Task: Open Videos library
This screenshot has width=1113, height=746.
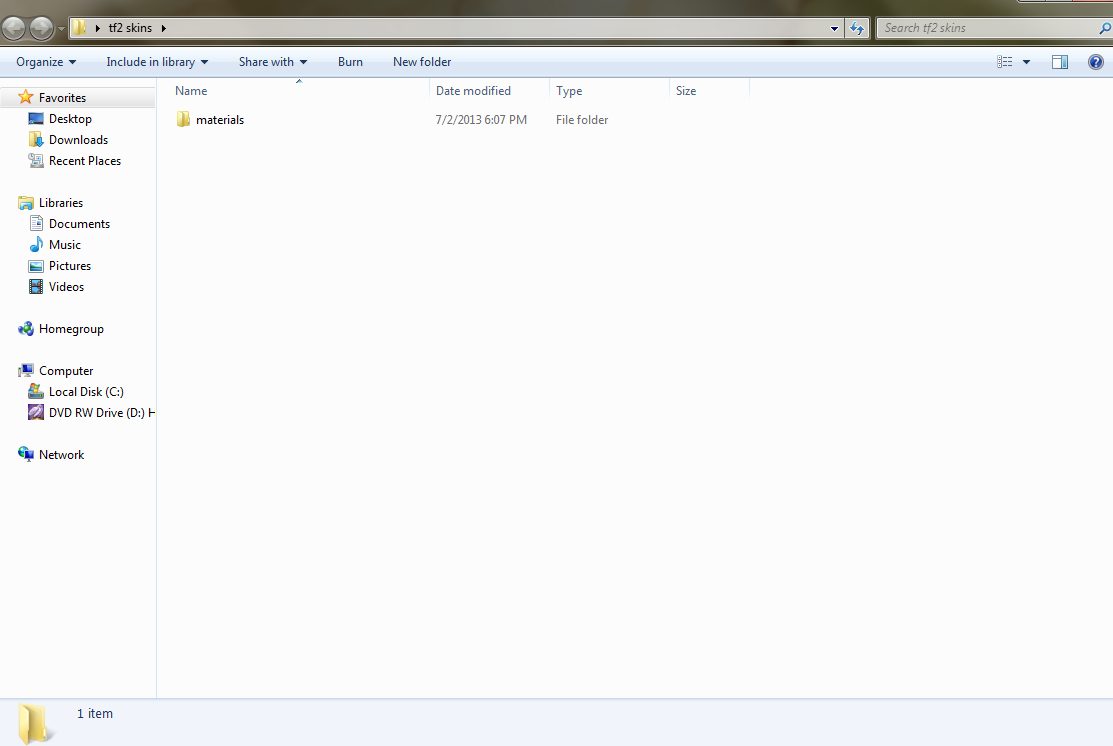Action: click(66, 287)
